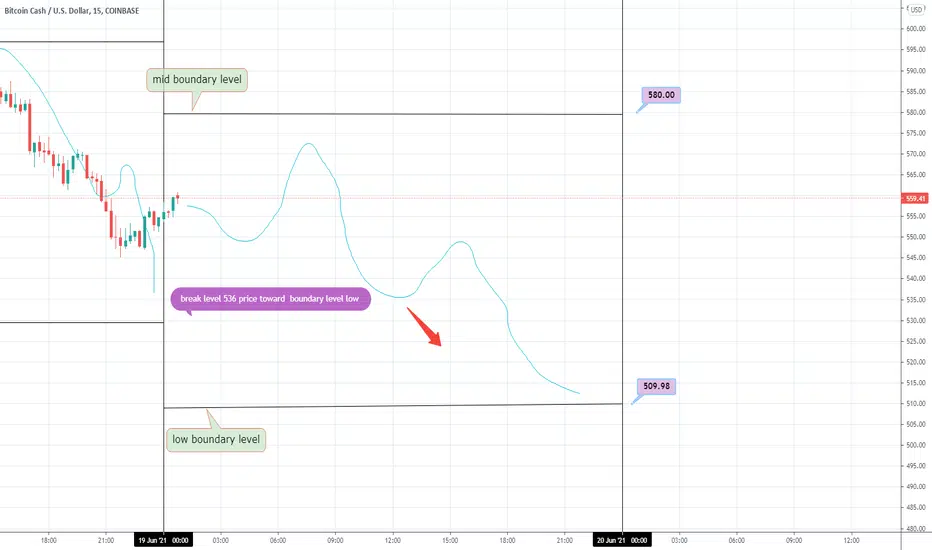This screenshot has height=550, width=932.
Task: Click the 12:00 time label on 19 Jun
Action: point(392,540)
